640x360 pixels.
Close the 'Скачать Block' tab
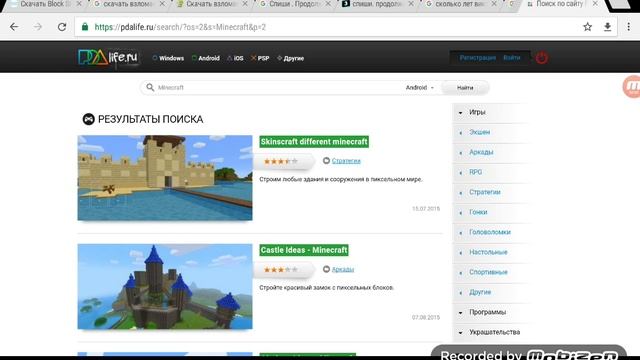point(79,4)
